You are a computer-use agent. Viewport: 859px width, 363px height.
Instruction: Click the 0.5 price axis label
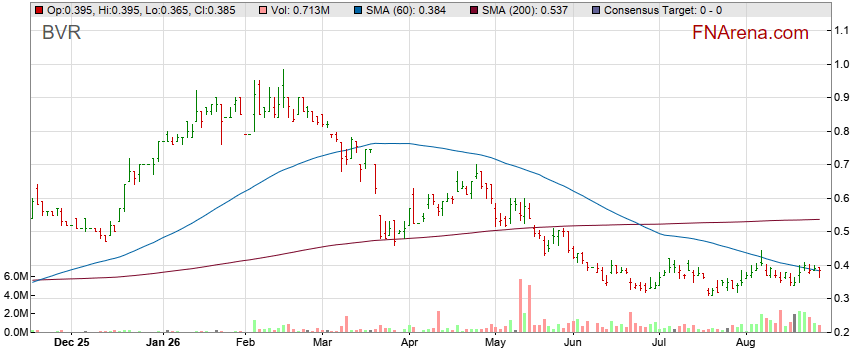tap(842, 232)
